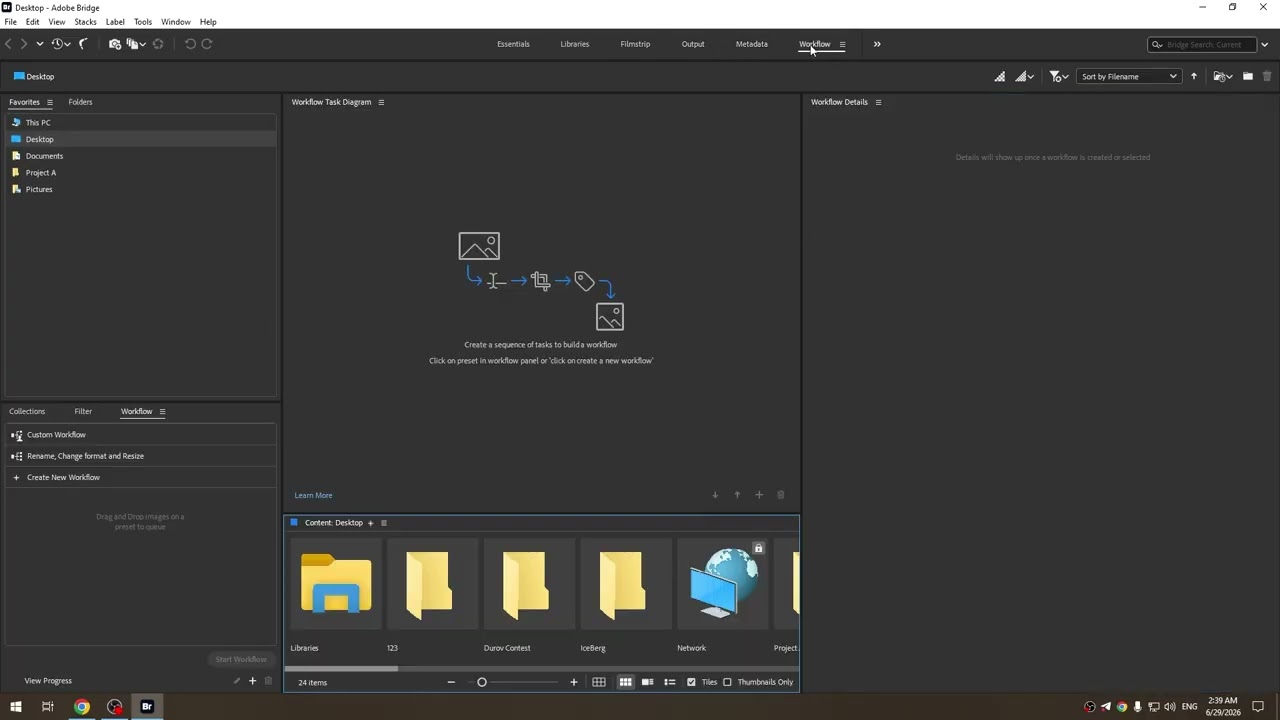Click View Progress

click(x=48, y=681)
